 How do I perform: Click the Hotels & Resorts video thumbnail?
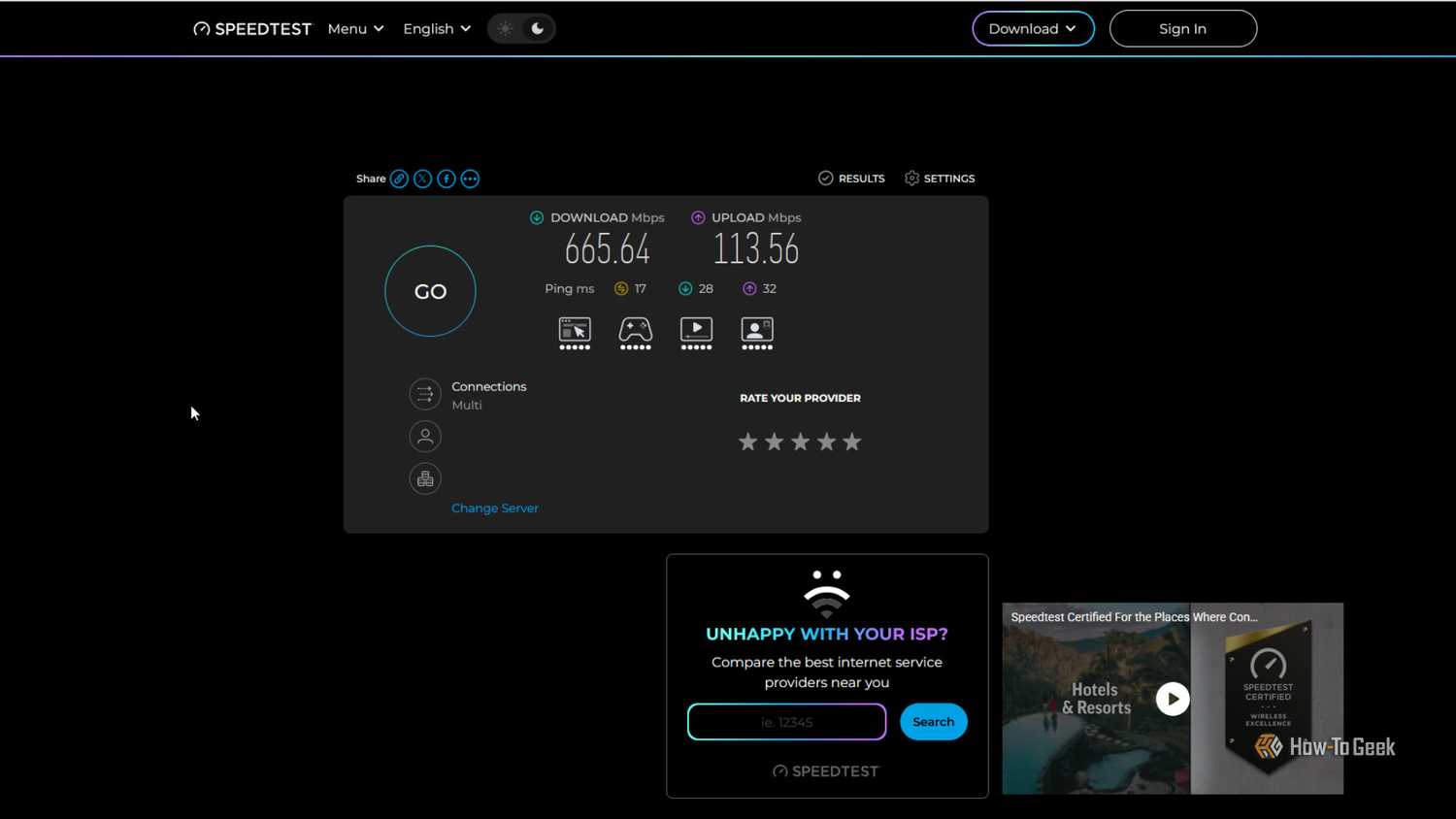tap(1096, 699)
